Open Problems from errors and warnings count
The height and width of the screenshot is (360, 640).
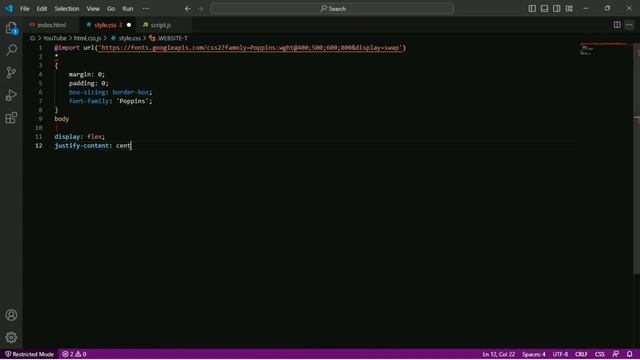click(x=74, y=354)
